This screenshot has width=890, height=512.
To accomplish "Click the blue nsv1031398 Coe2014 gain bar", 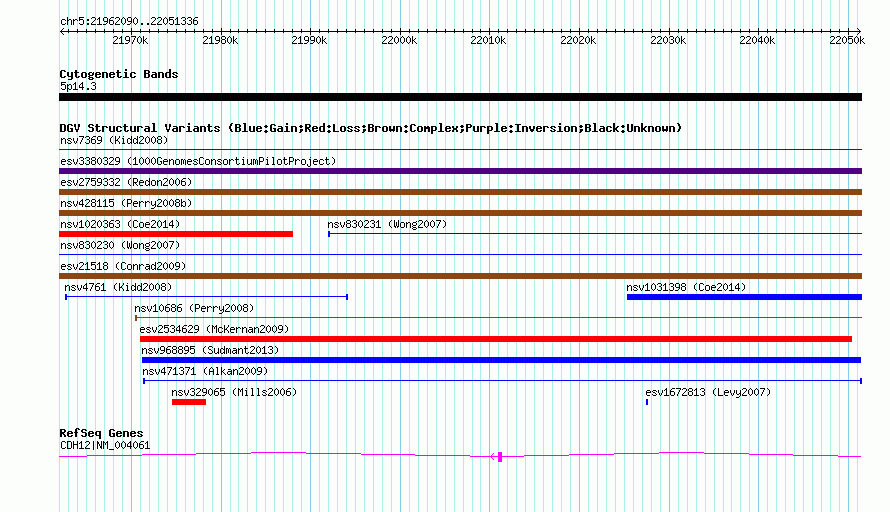I will click(744, 297).
